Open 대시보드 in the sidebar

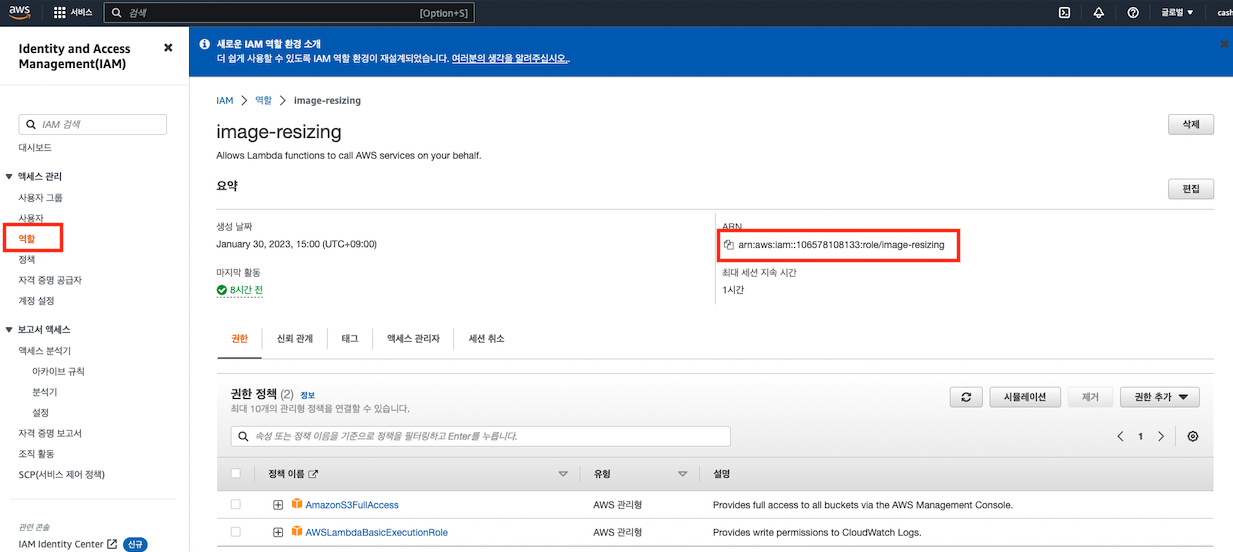pos(35,148)
